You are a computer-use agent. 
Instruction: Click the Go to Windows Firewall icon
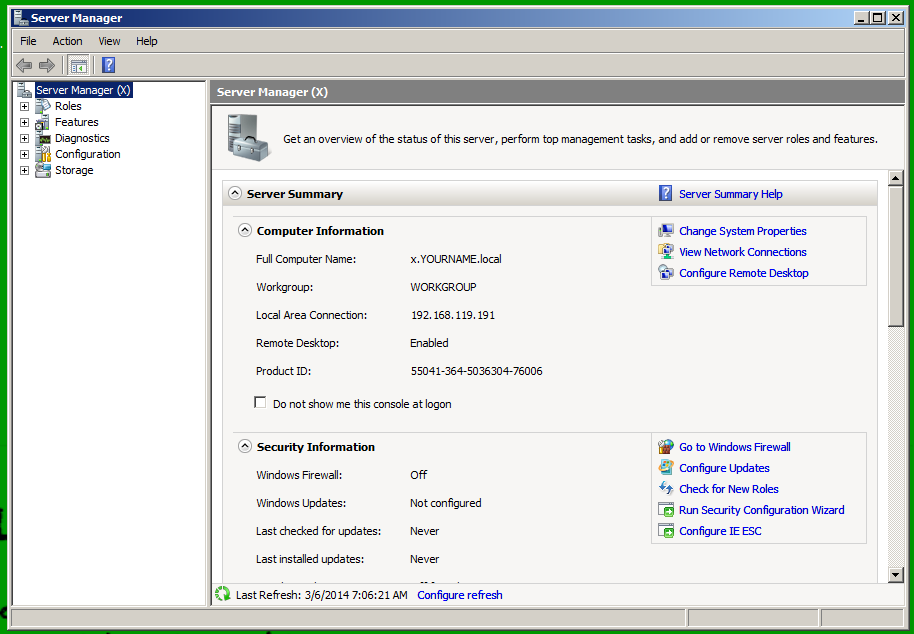[x=666, y=447]
